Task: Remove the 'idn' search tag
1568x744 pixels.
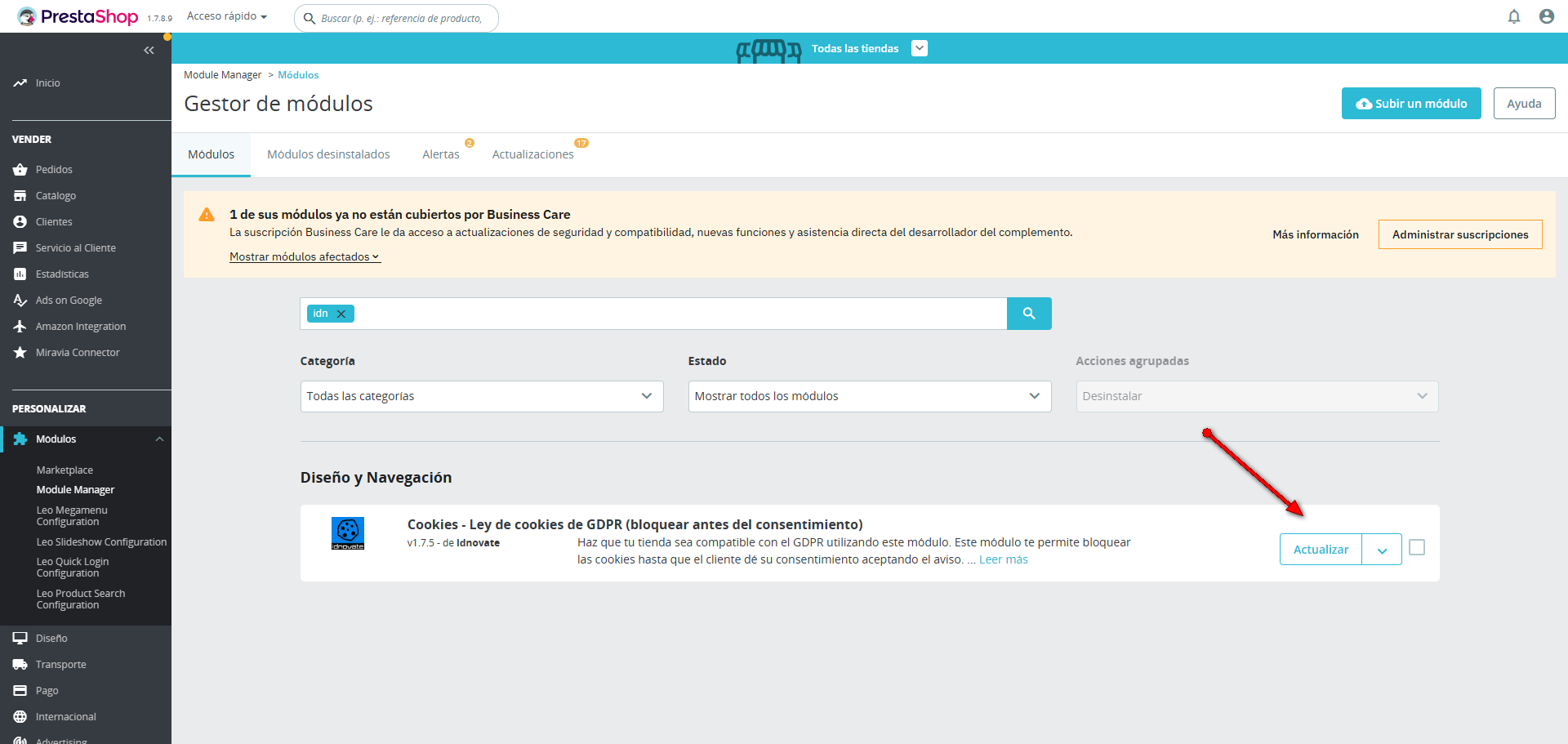Action: point(341,314)
